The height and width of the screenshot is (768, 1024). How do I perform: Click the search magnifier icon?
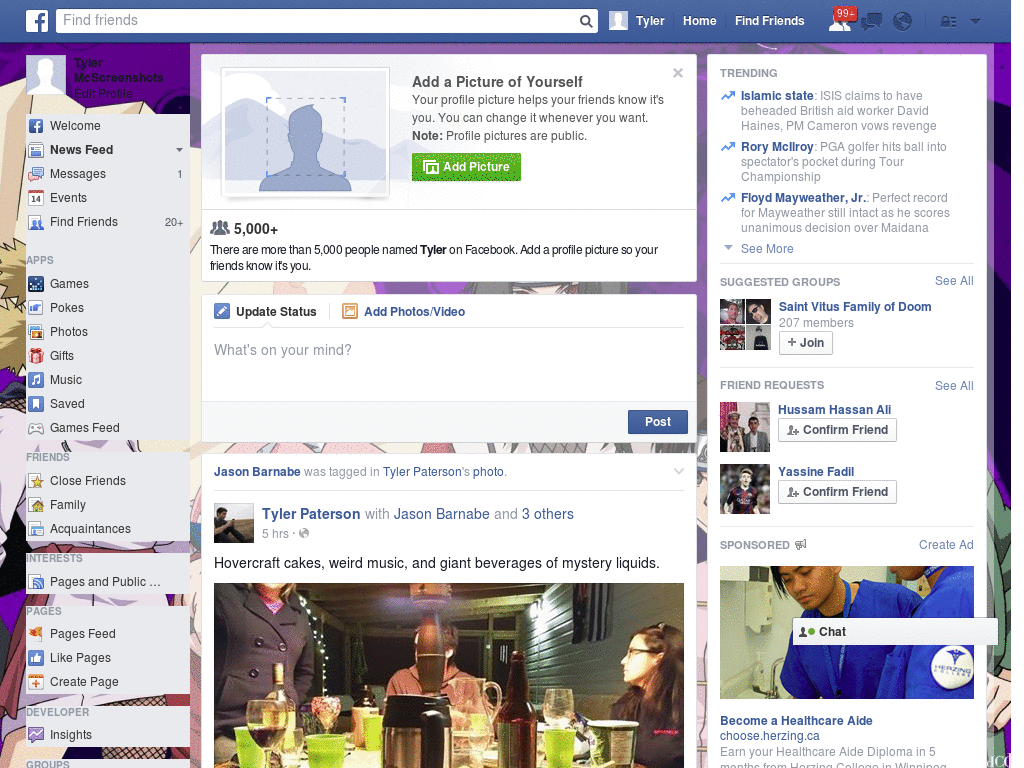tap(586, 21)
